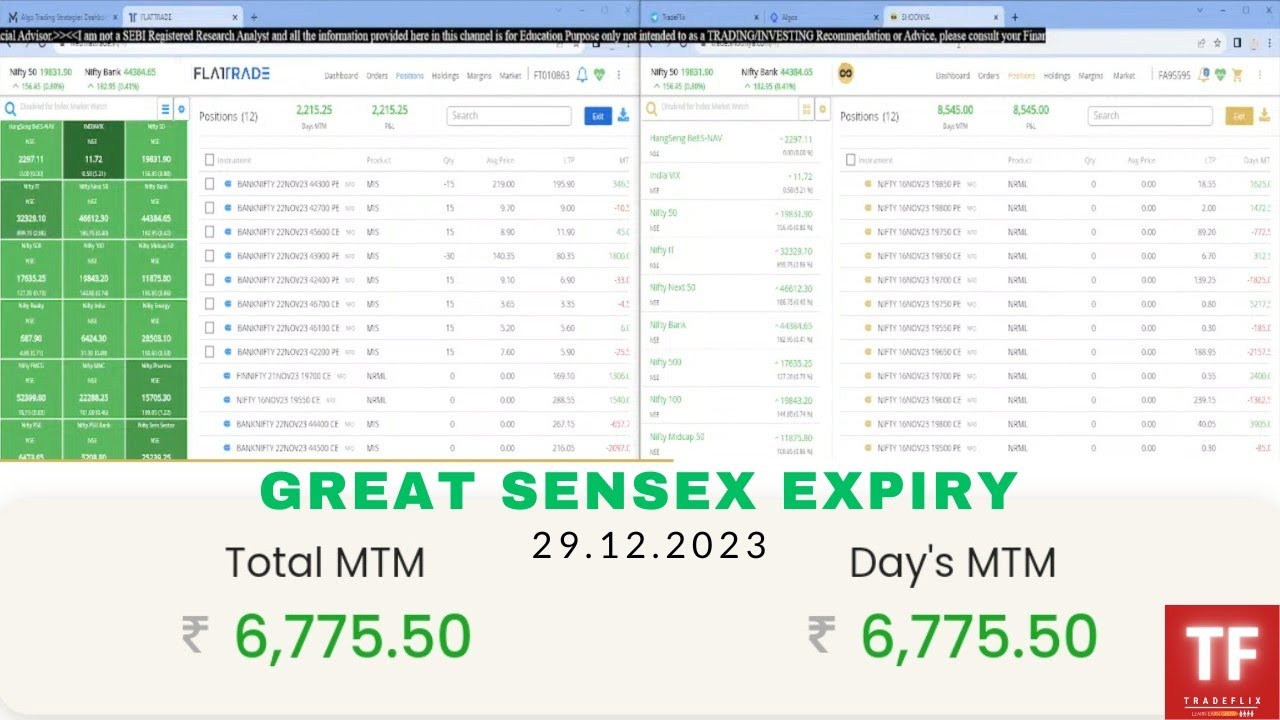Open the Flattrade three-dot account menu
This screenshot has width=1280, height=720.
pyautogui.click(x=619, y=75)
